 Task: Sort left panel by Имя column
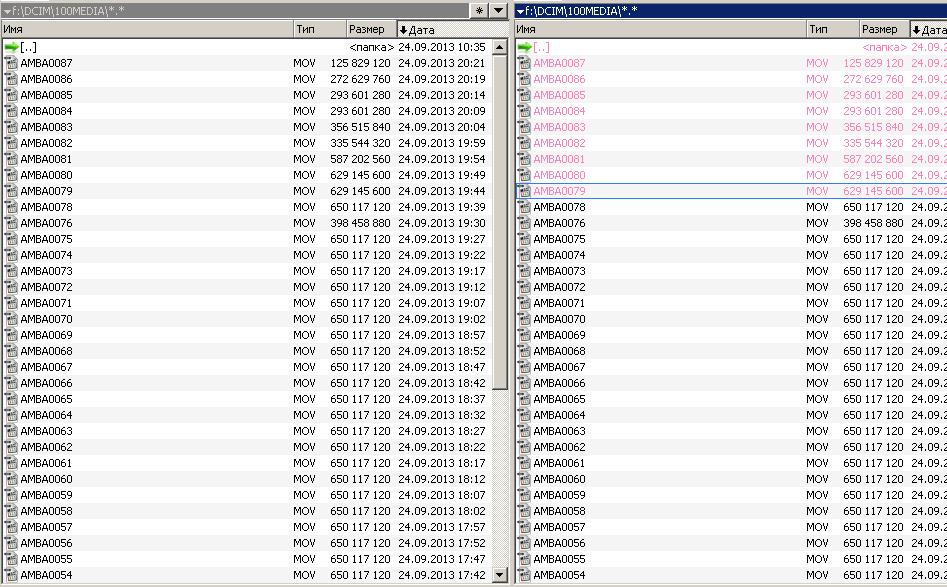click(x=146, y=29)
